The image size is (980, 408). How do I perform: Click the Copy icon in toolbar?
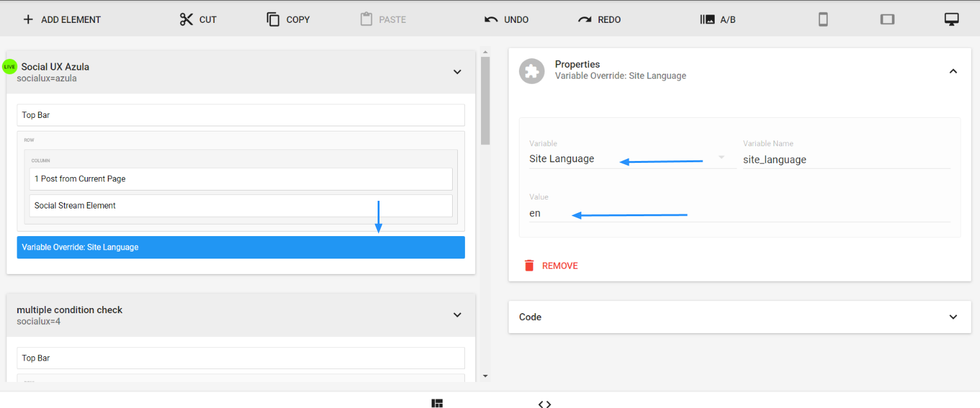(x=273, y=20)
